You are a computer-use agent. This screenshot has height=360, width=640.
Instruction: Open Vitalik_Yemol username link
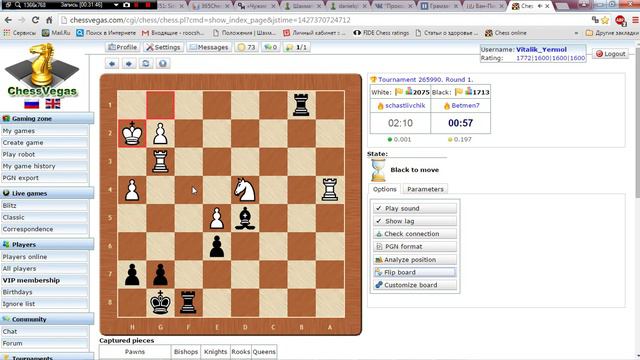[x=541, y=49]
